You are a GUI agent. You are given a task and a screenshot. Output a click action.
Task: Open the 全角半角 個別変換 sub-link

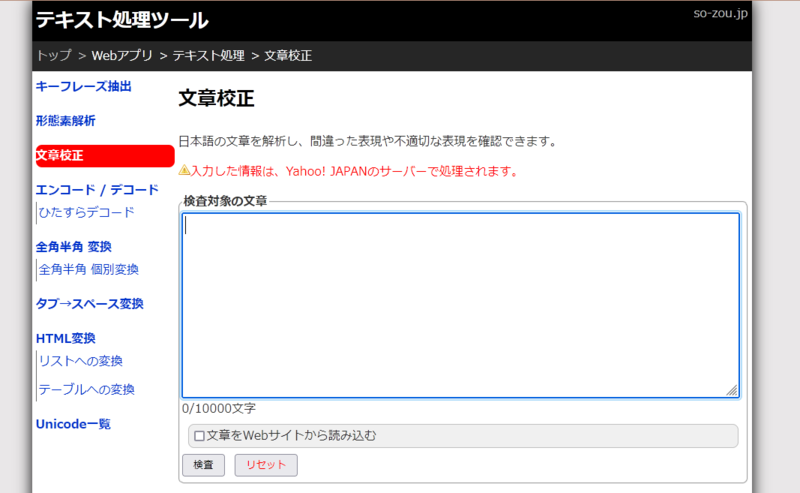point(89,269)
